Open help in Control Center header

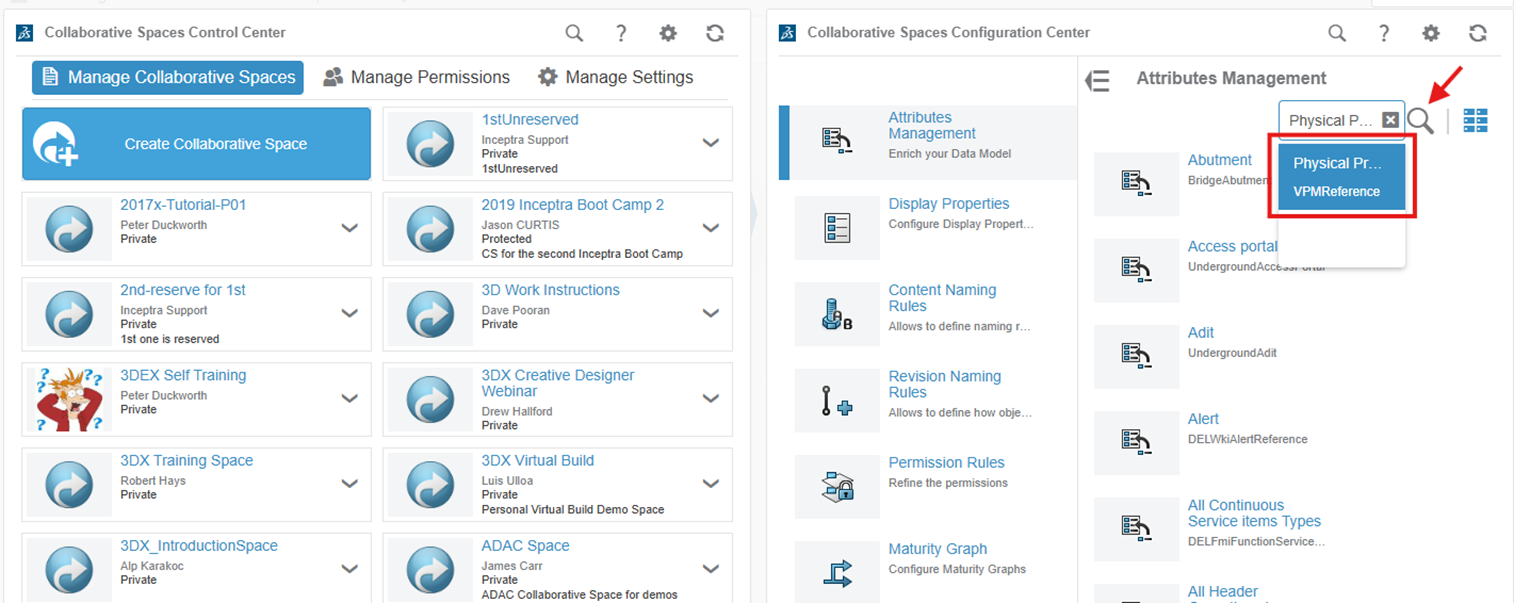(621, 33)
